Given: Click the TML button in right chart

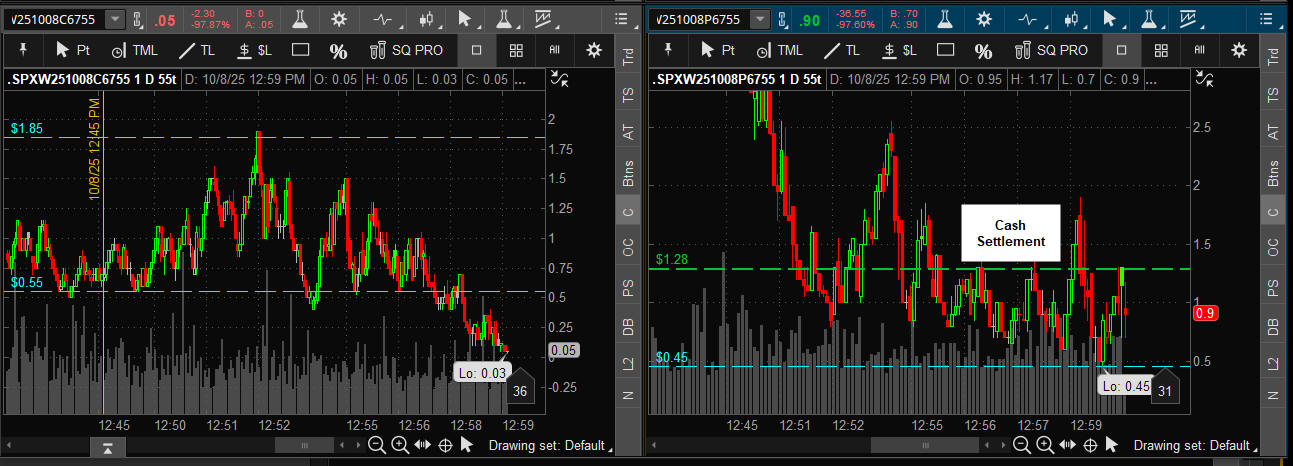Looking at the screenshot, I should 778,50.
